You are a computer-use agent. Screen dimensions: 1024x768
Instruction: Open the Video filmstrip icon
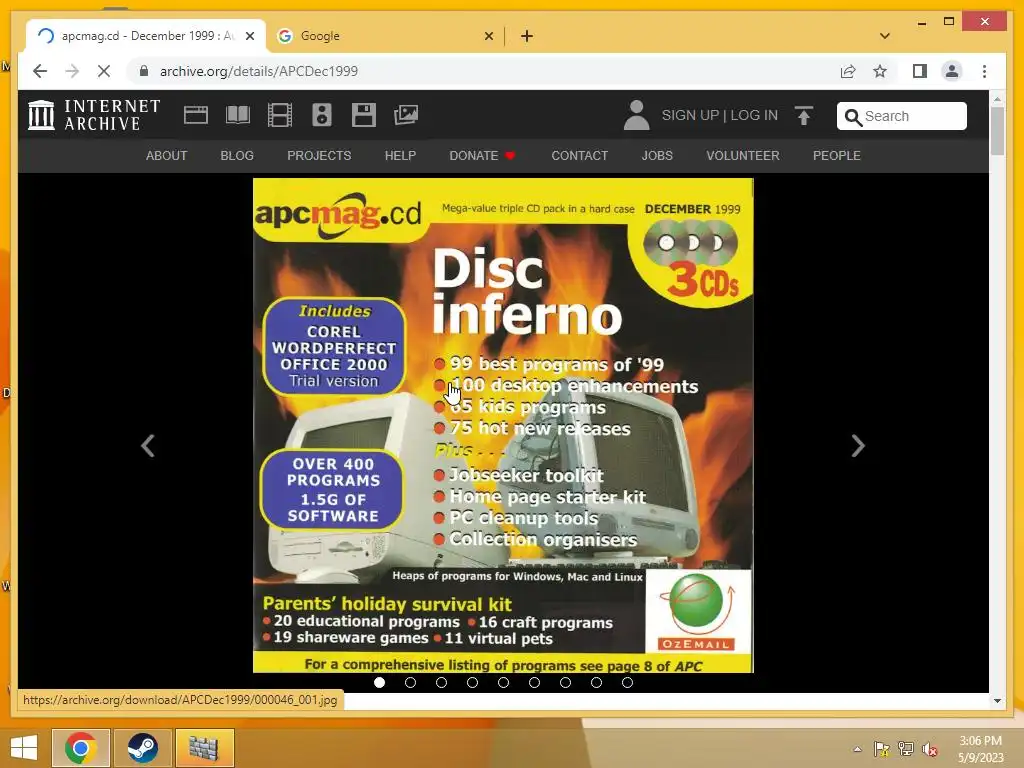[x=280, y=115]
